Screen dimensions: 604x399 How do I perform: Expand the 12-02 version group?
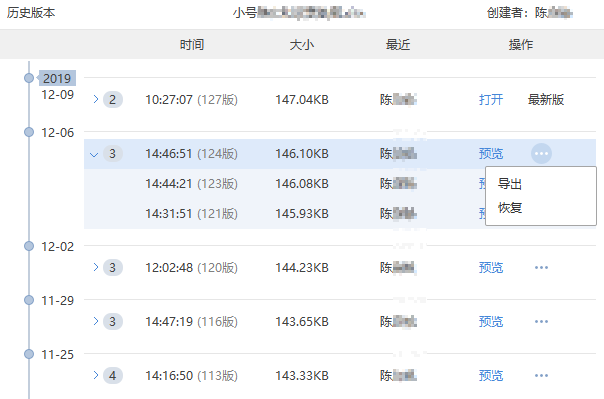pos(96,267)
